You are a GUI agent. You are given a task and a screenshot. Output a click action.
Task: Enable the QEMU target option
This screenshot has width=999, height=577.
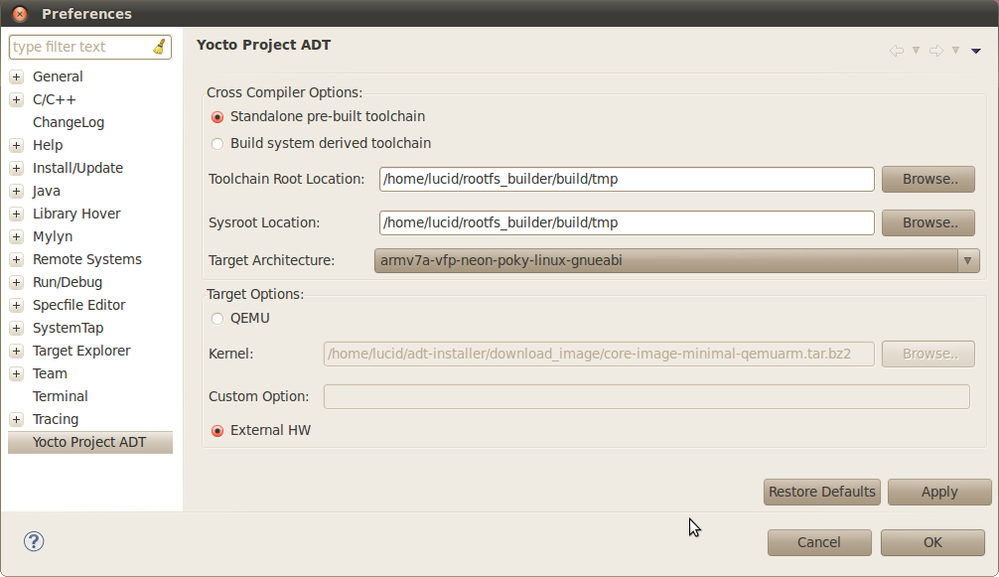point(217,318)
